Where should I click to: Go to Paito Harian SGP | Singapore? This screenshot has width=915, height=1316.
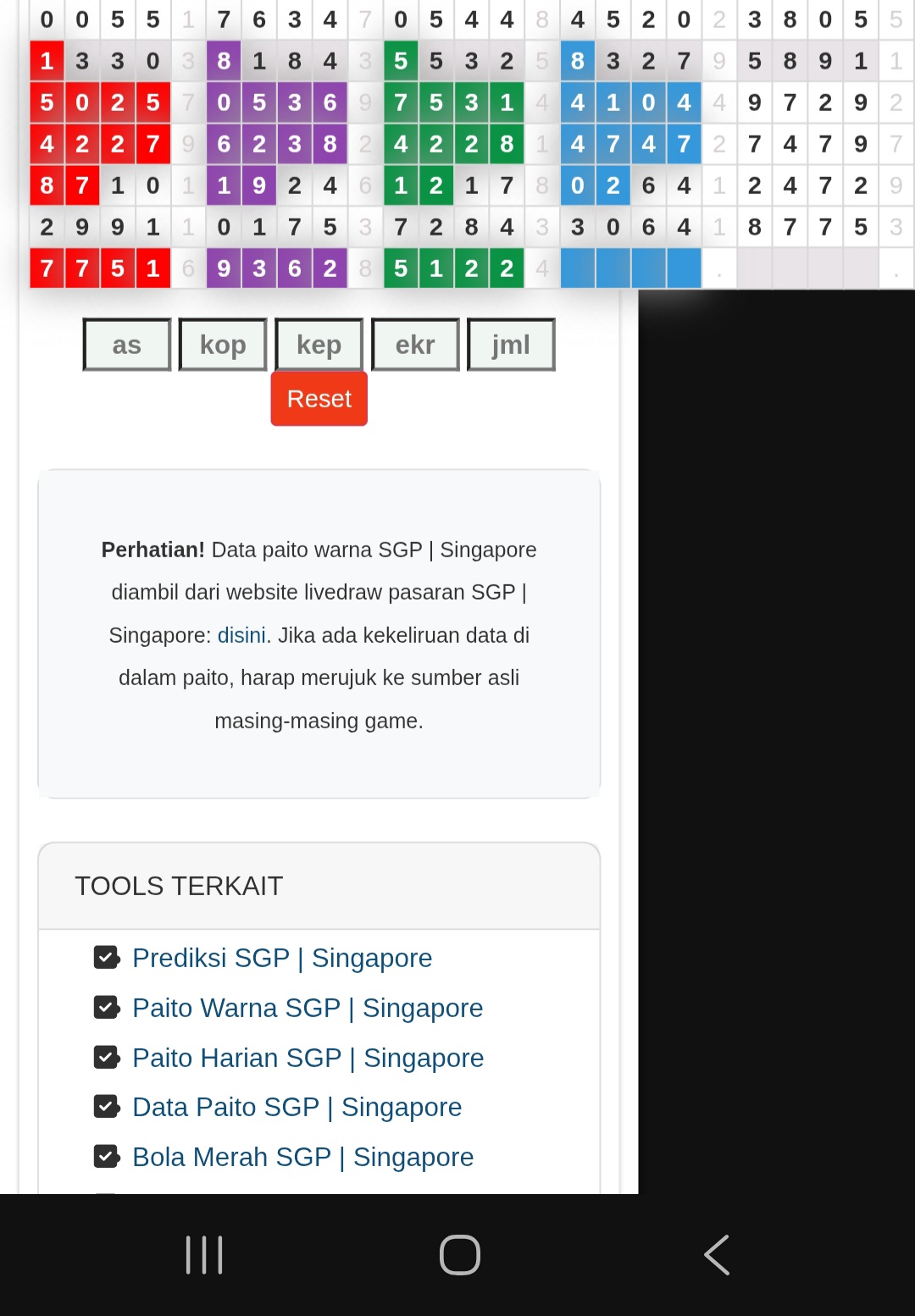308,1058
